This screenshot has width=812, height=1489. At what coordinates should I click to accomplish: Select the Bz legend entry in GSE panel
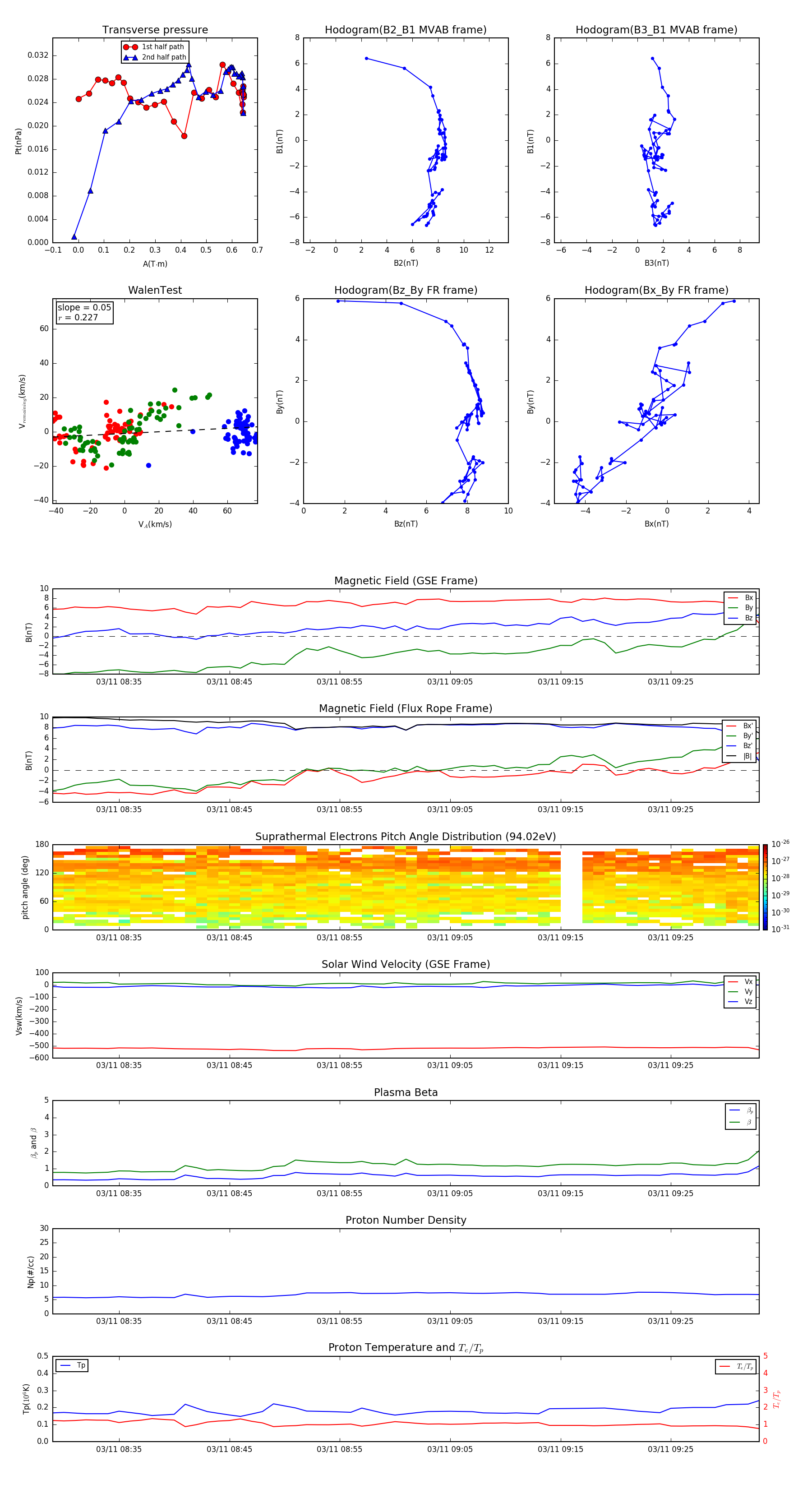point(740,618)
